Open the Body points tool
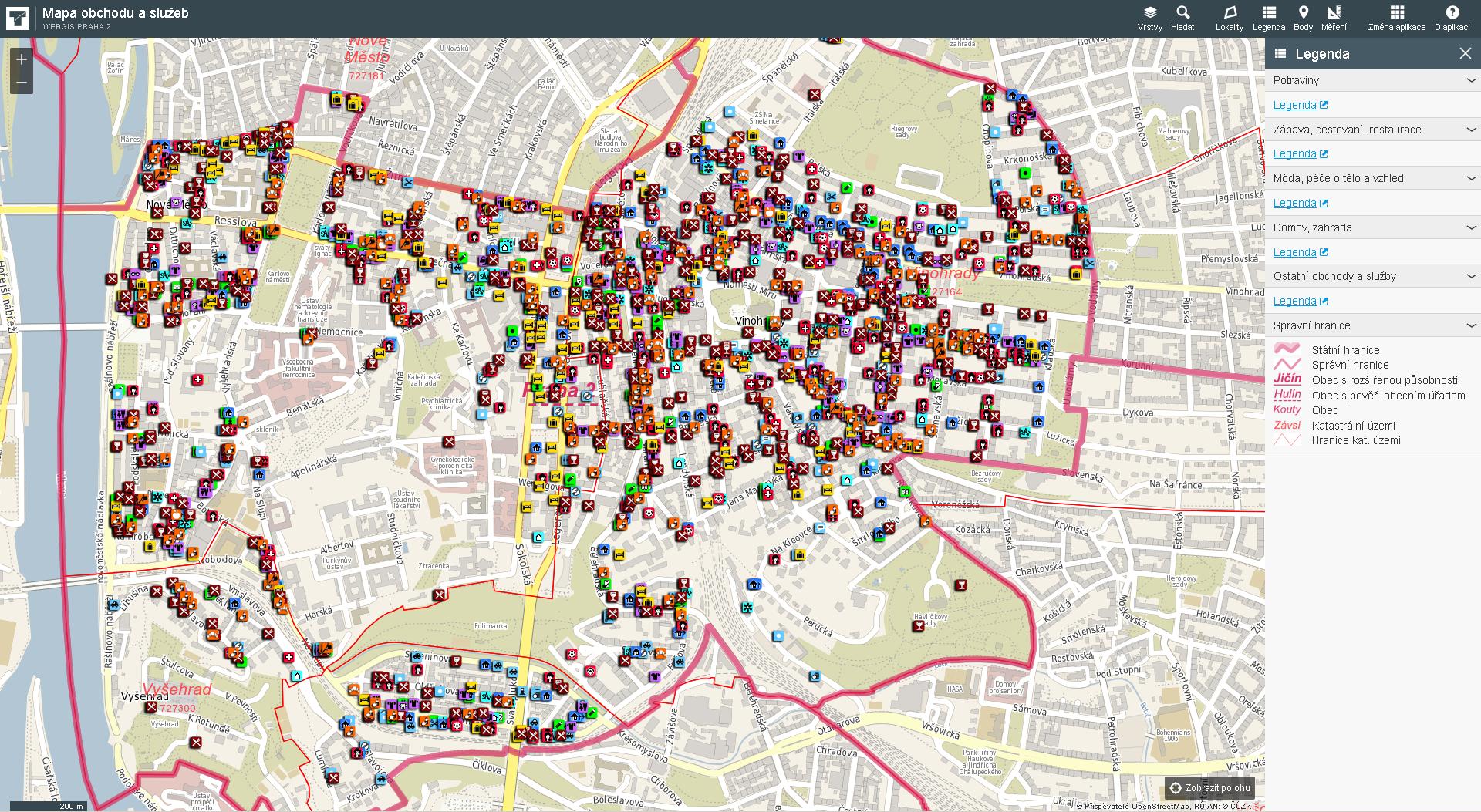Viewport: 1481px width, 812px height. click(x=1304, y=19)
